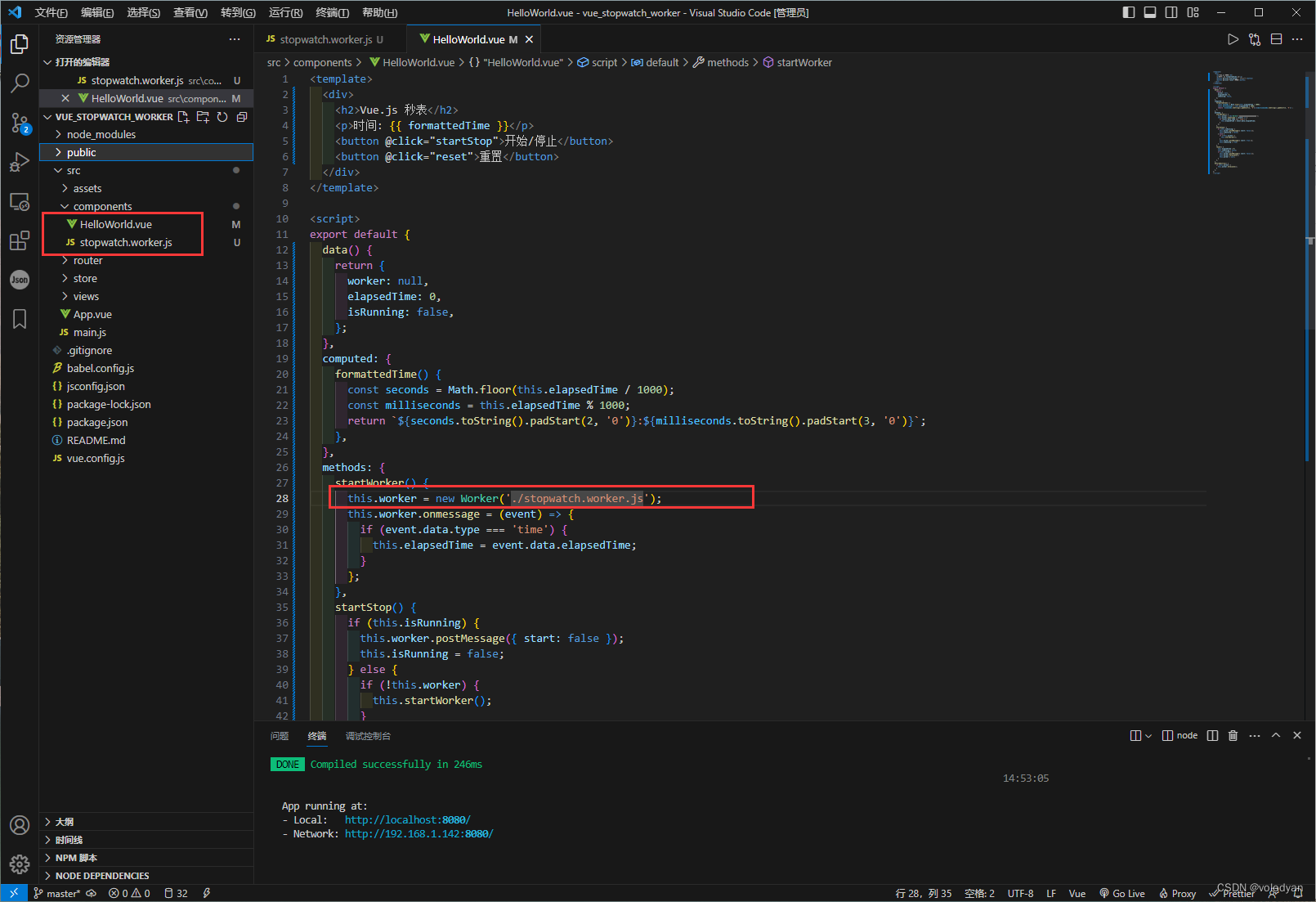The image size is (1316, 902).
Task: Click the Refresh Explorer icon
Action: click(x=222, y=117)
